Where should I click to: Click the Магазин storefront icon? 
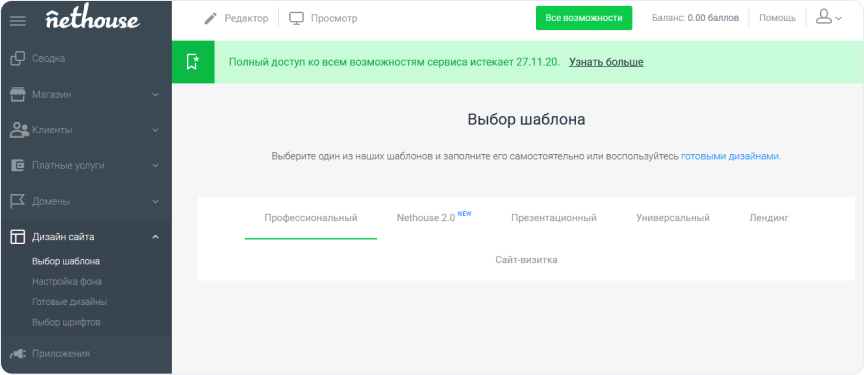(18, 95)
